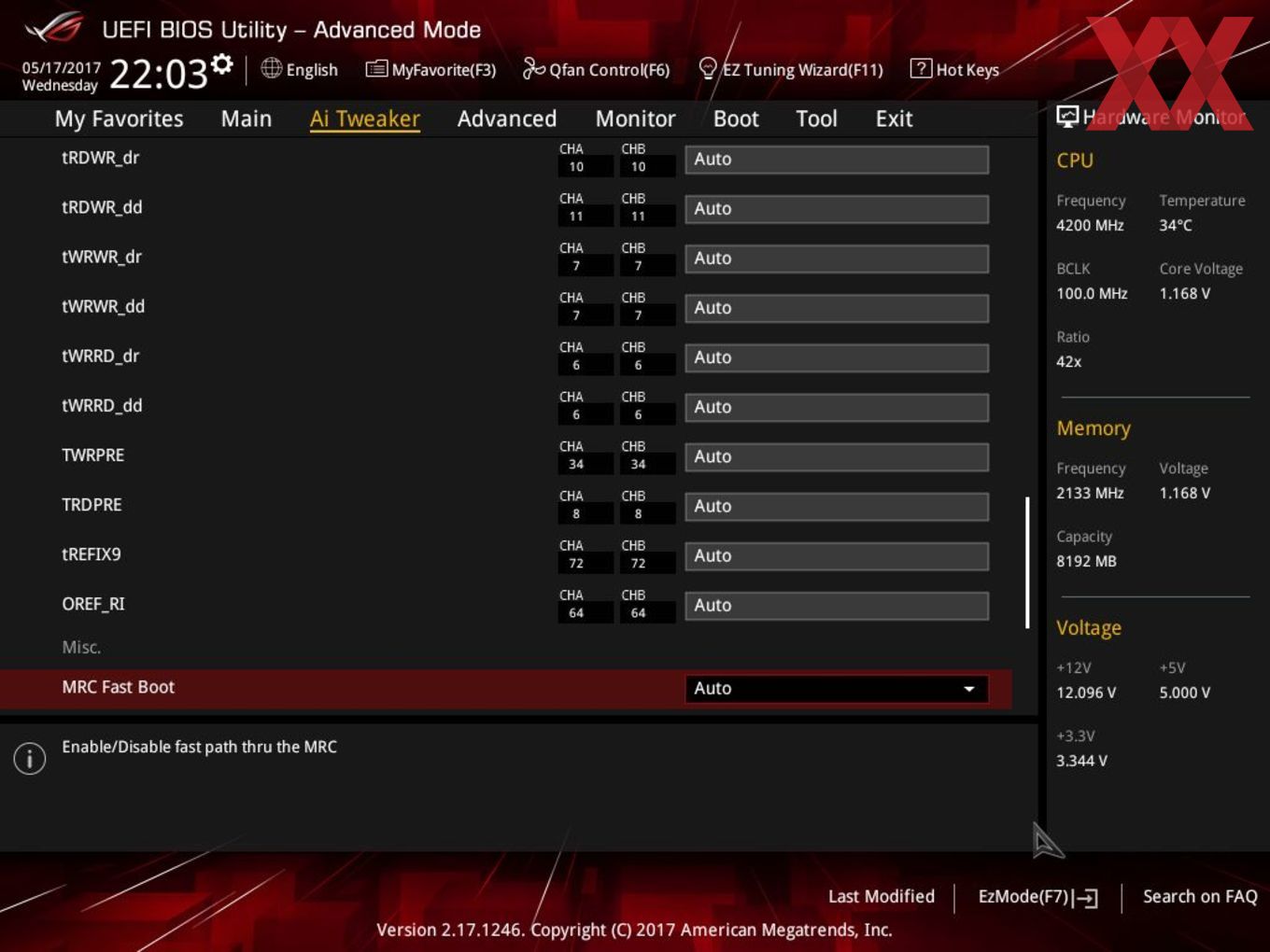Click the 22:03 clock display
Image resolution: width=1270 pixels, height=952 pixels.
pyautogui.click(x=159, y=74)
